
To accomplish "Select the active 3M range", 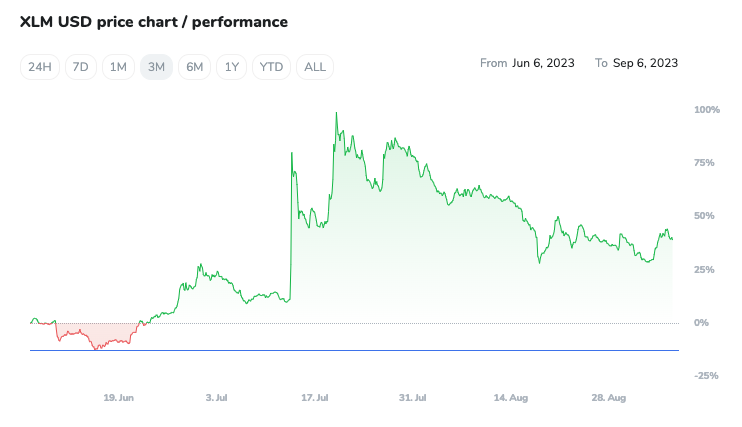I will pyautogui.click(x=156, y=67).
